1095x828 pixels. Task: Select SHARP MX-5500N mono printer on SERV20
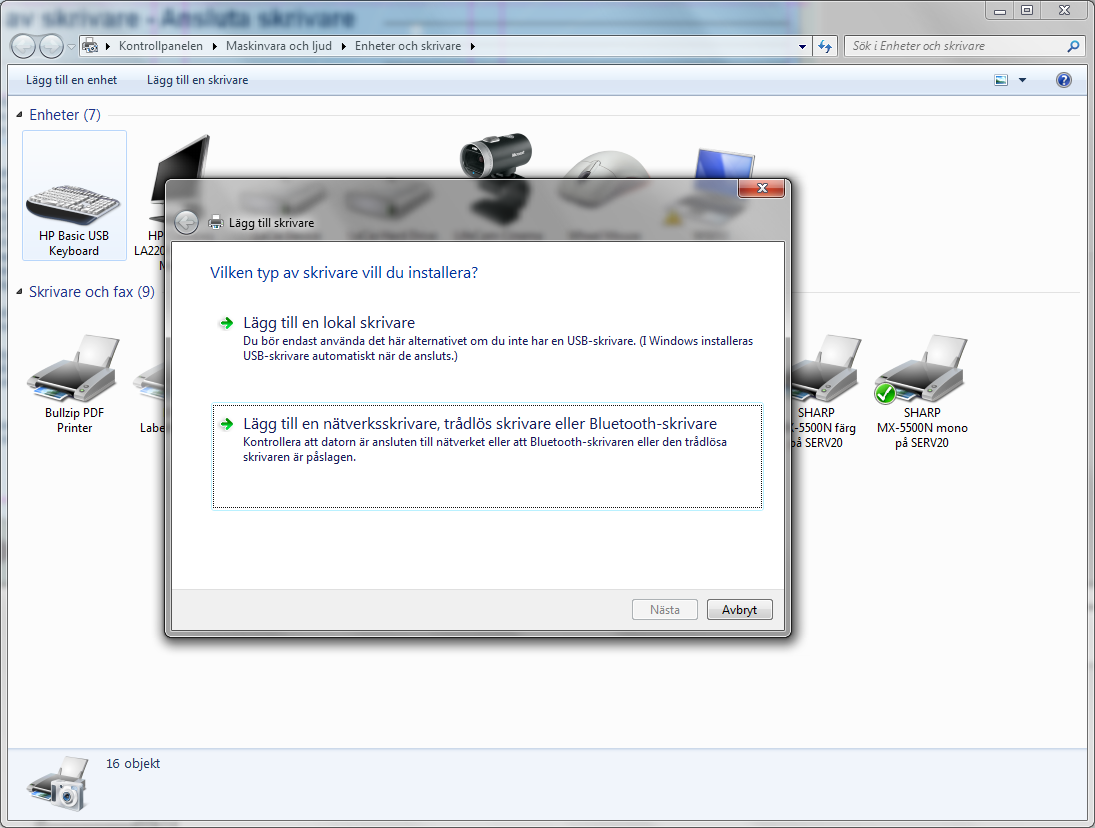921,392
